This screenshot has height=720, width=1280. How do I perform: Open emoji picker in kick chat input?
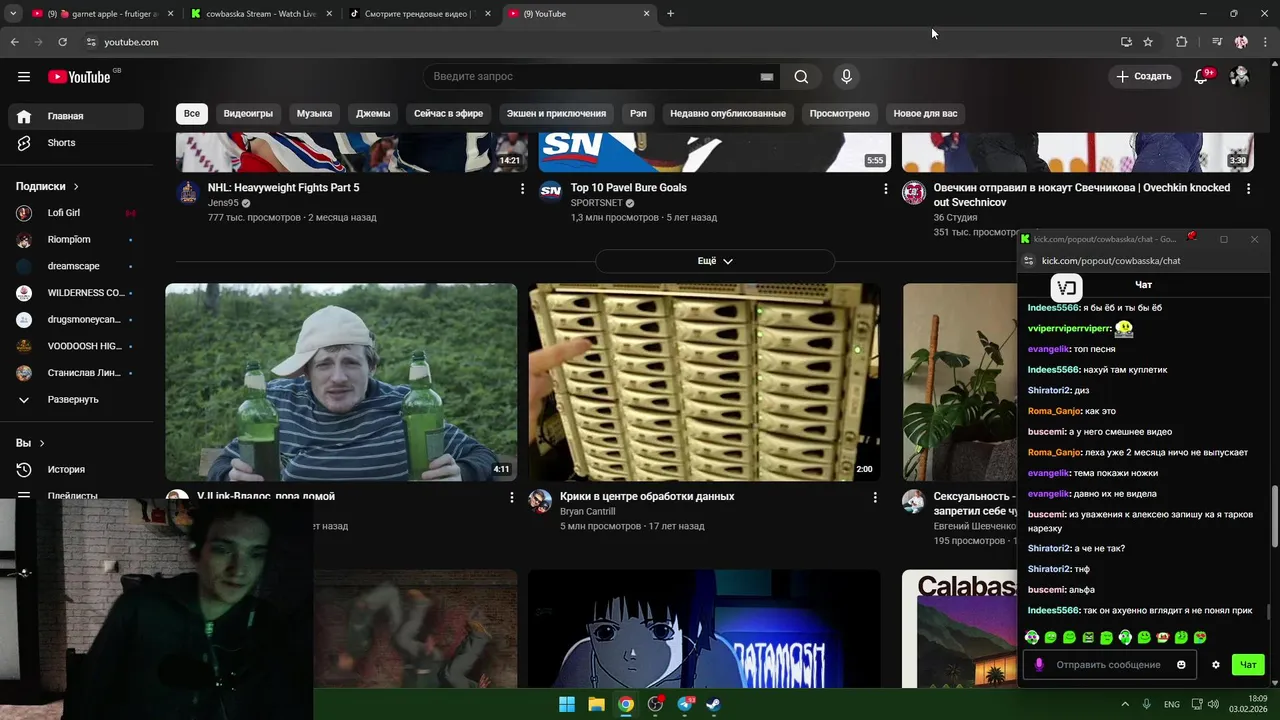(1181, 664)
